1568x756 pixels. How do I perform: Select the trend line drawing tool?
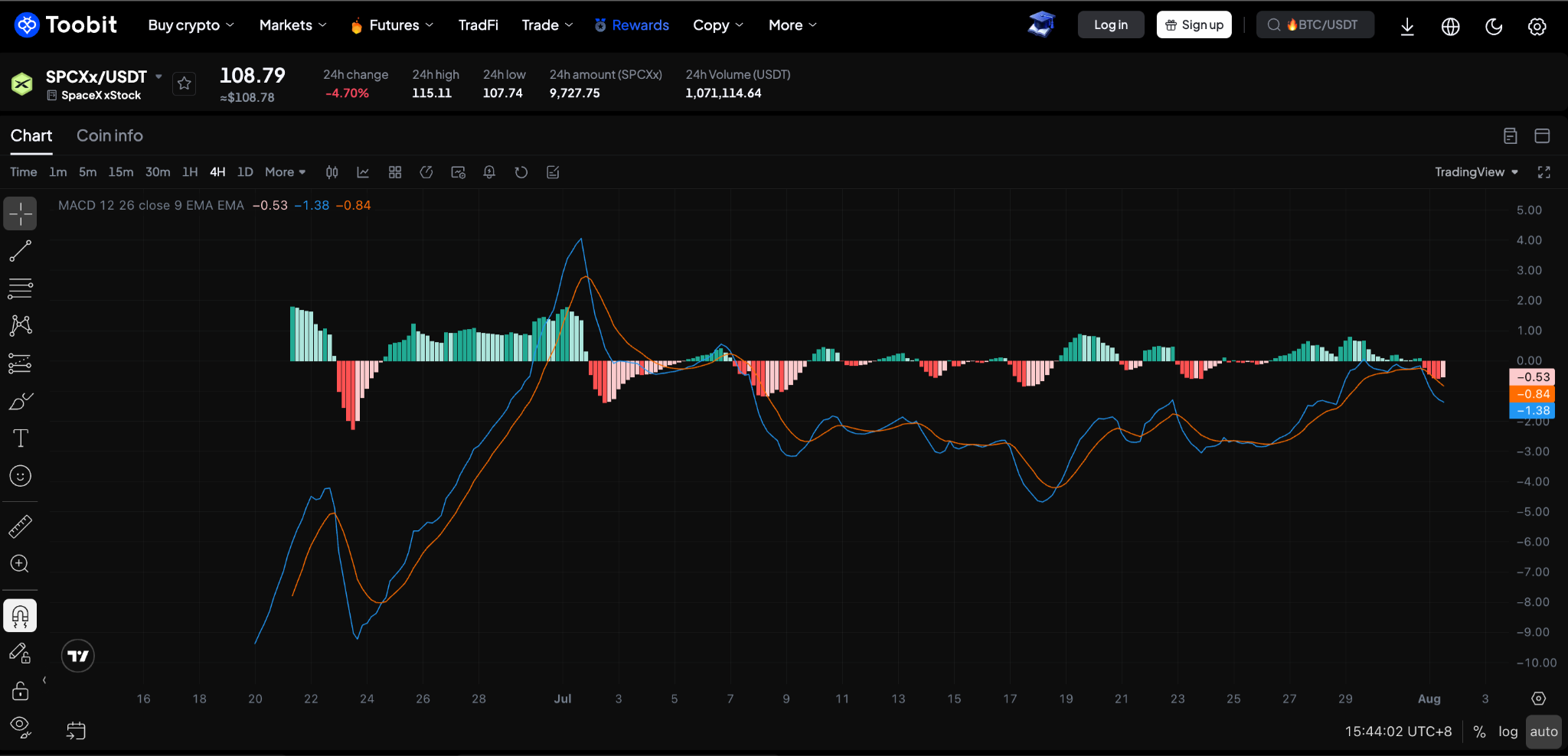(20, 251)
